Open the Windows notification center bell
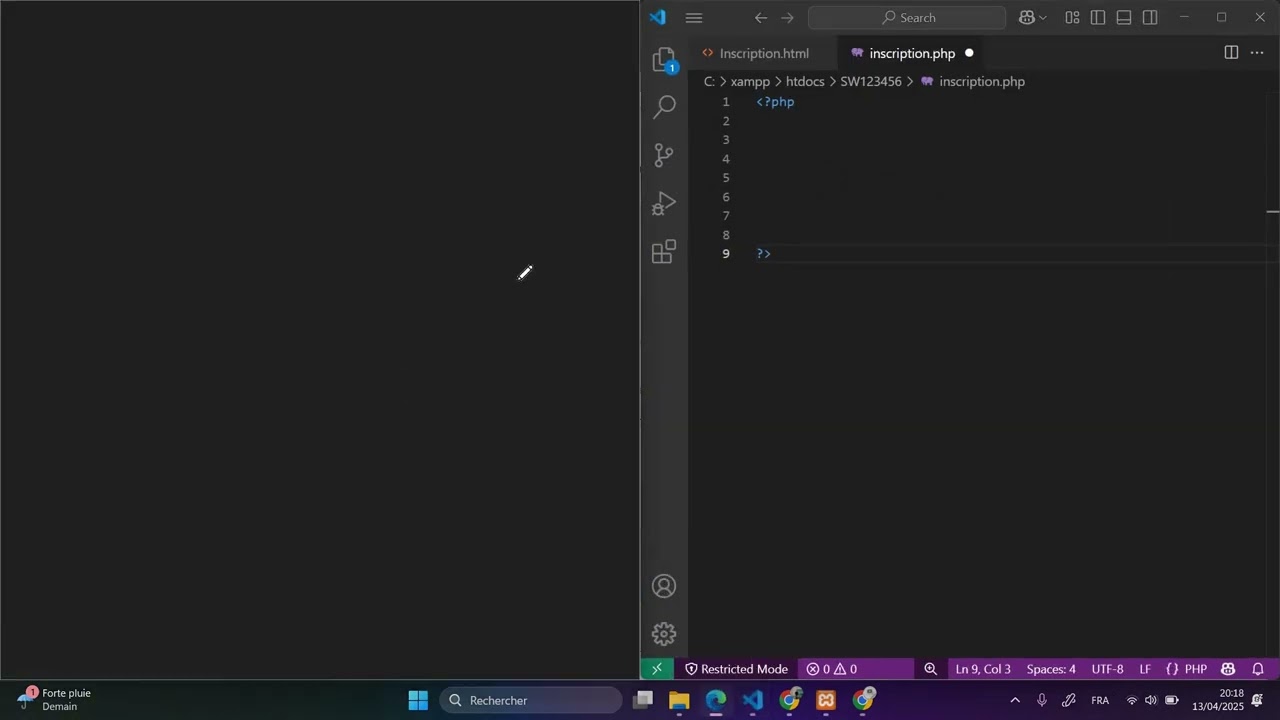 1258,700
